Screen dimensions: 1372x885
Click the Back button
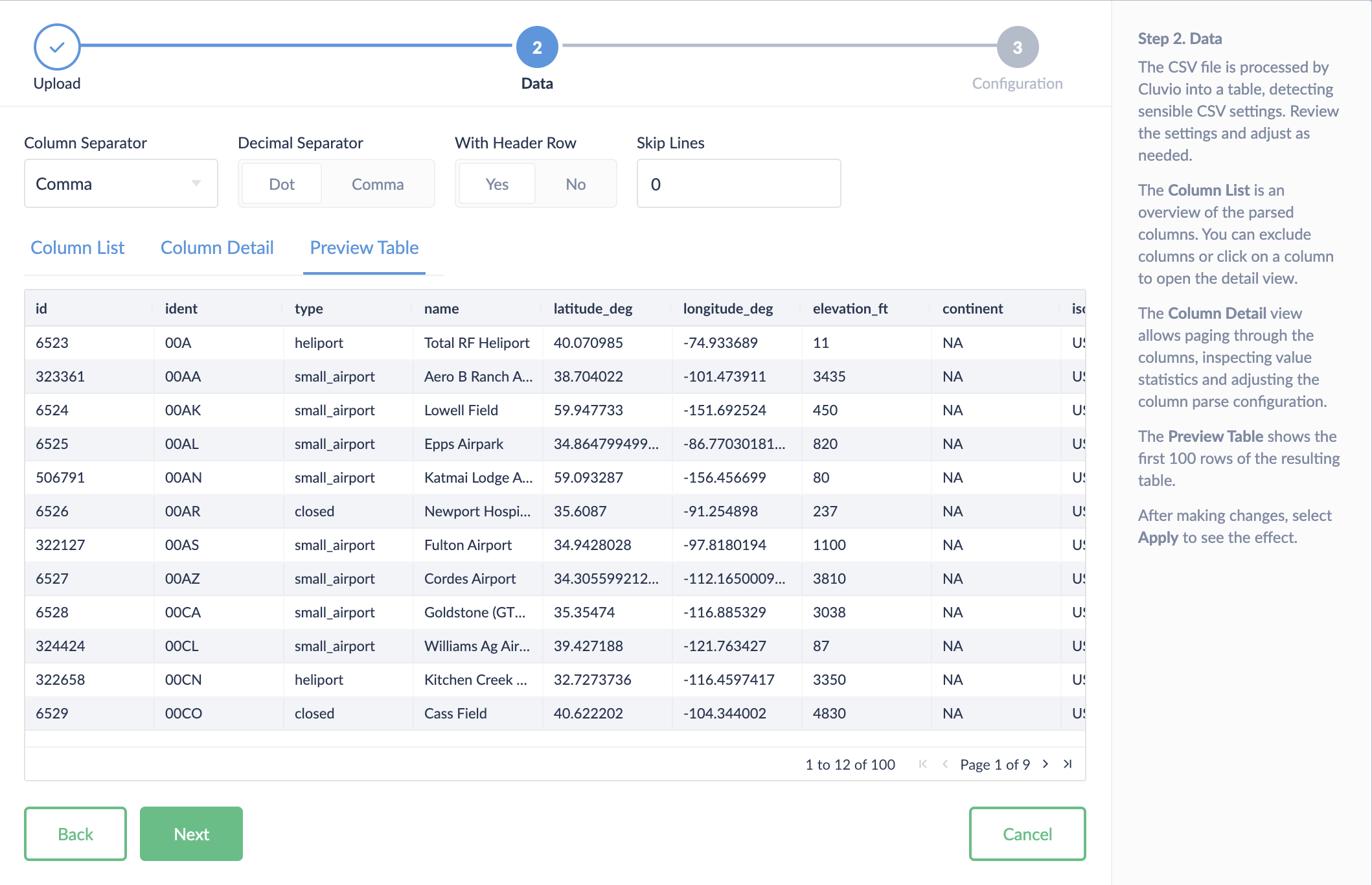coord(75,834)
